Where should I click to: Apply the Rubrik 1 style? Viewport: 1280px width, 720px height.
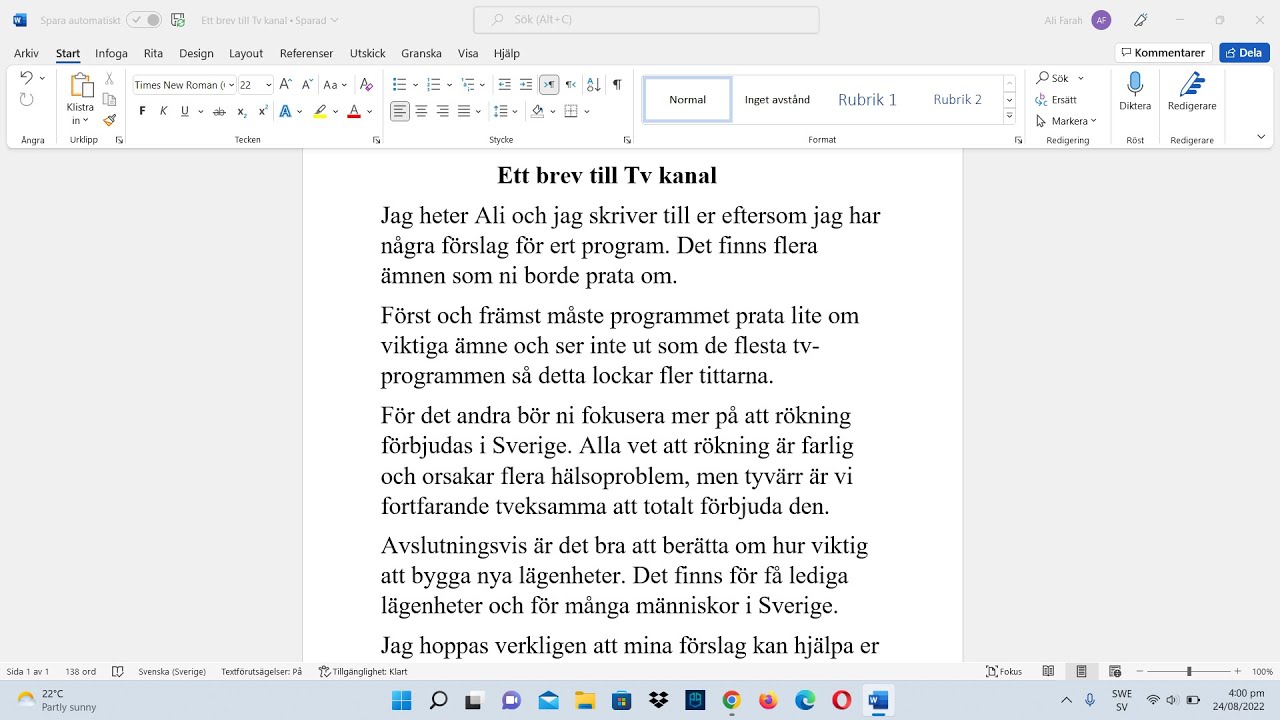click(867, 99)
